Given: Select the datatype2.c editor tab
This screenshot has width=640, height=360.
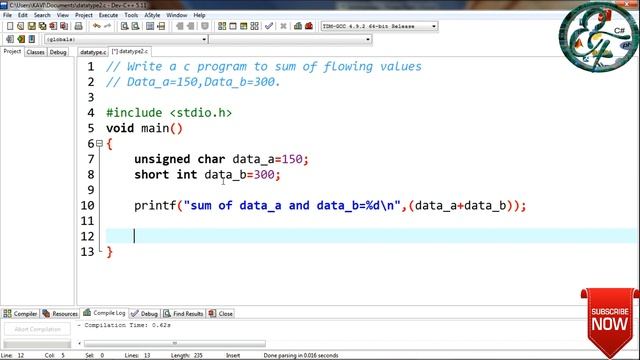Looking at the screenshot, I should [130, 52].
